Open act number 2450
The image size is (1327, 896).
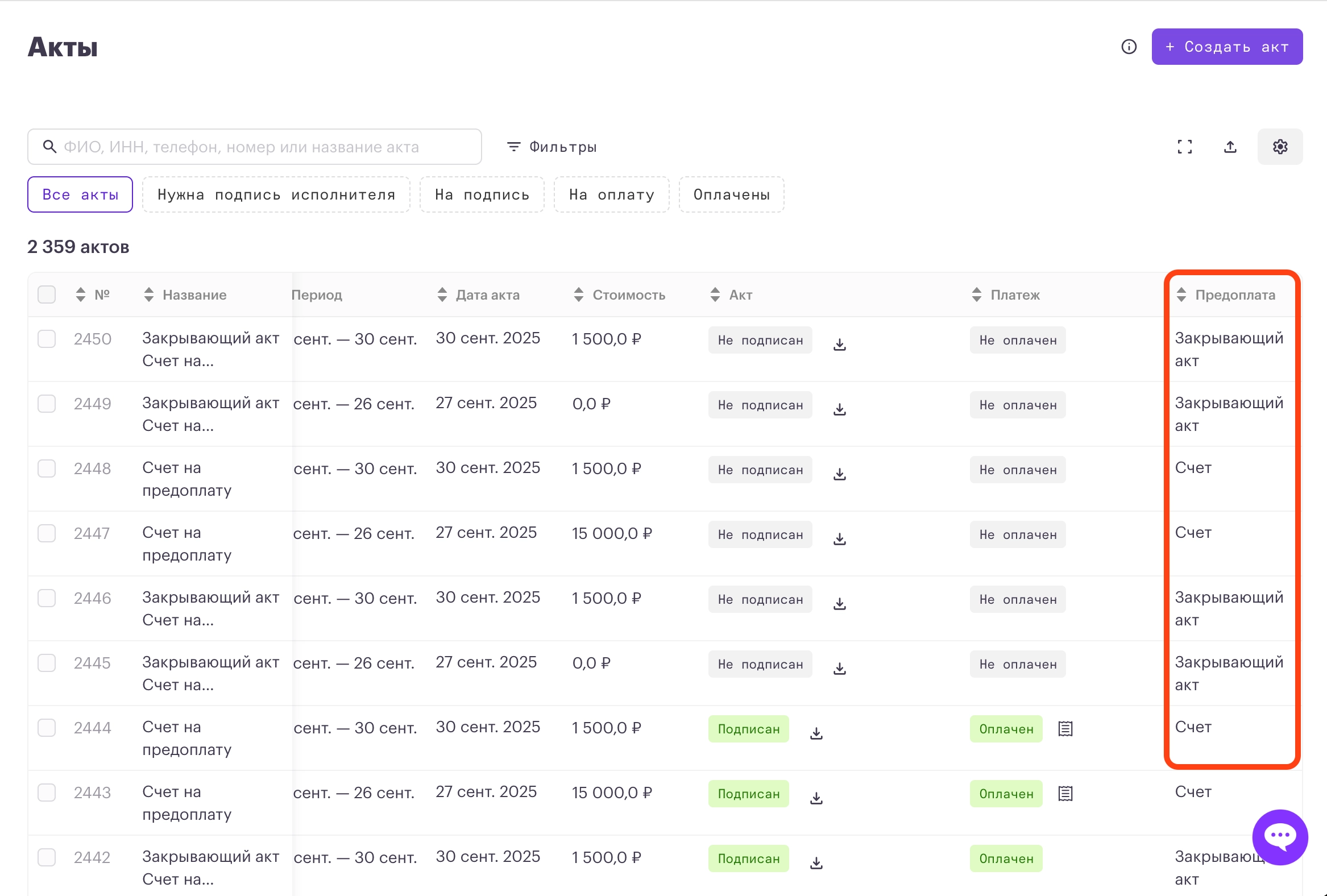tap(93, 339)
